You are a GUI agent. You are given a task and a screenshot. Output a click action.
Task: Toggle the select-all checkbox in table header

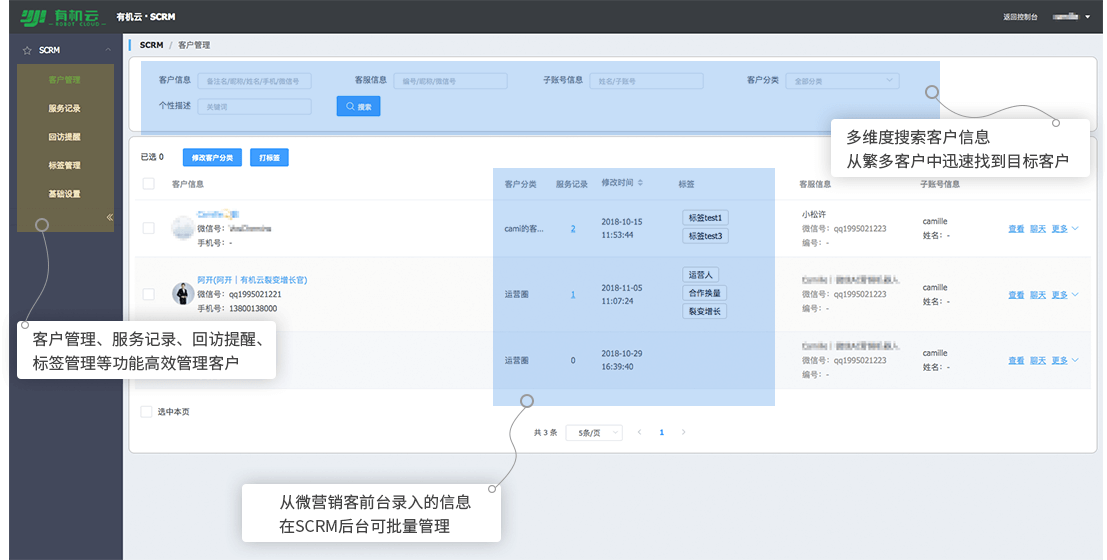pos(148,184)
